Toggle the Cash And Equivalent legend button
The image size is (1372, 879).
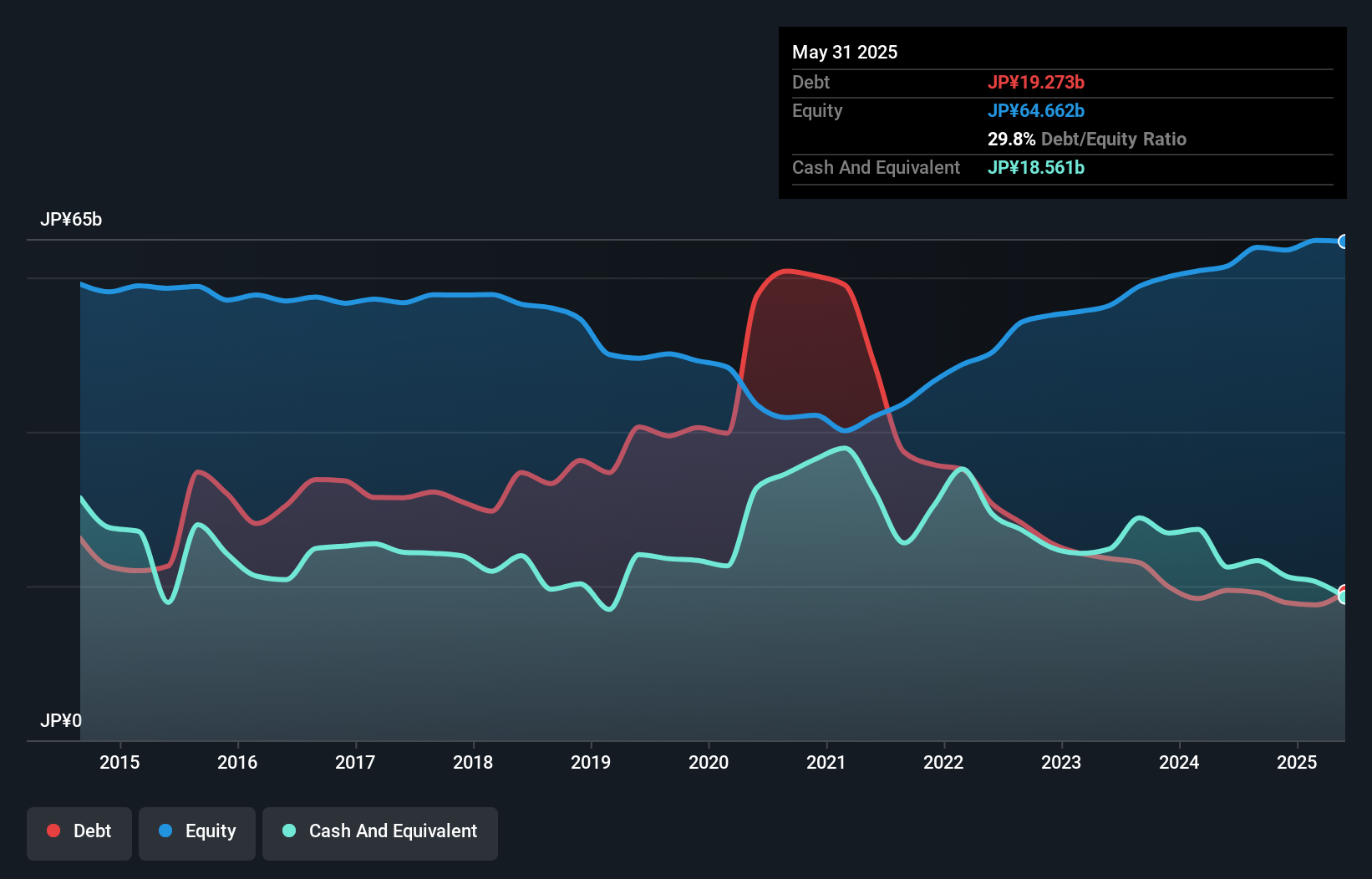pyautogui.click(x=380, y=833)
